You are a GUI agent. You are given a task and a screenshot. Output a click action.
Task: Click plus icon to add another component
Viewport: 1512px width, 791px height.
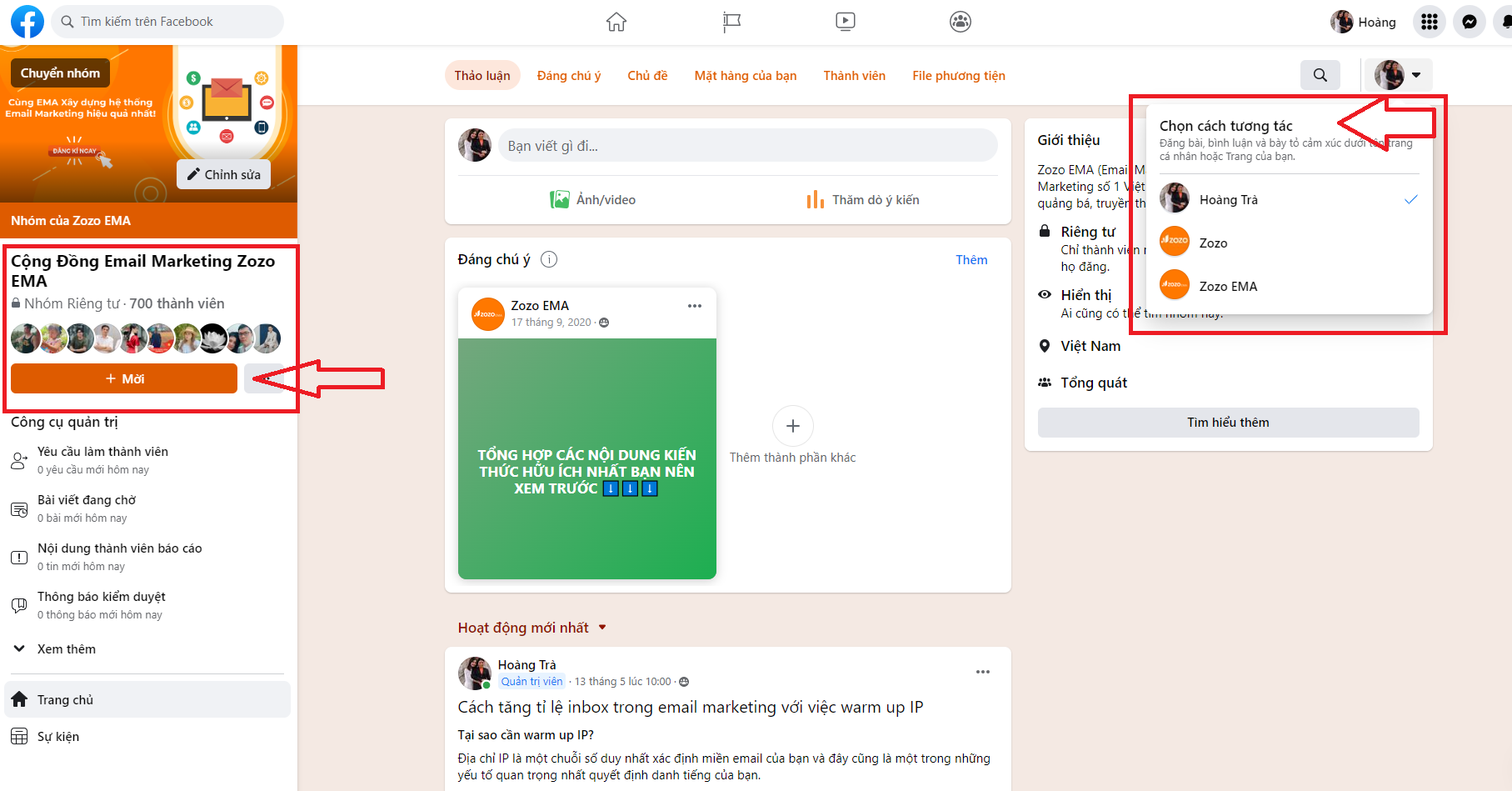coord(793,426)
